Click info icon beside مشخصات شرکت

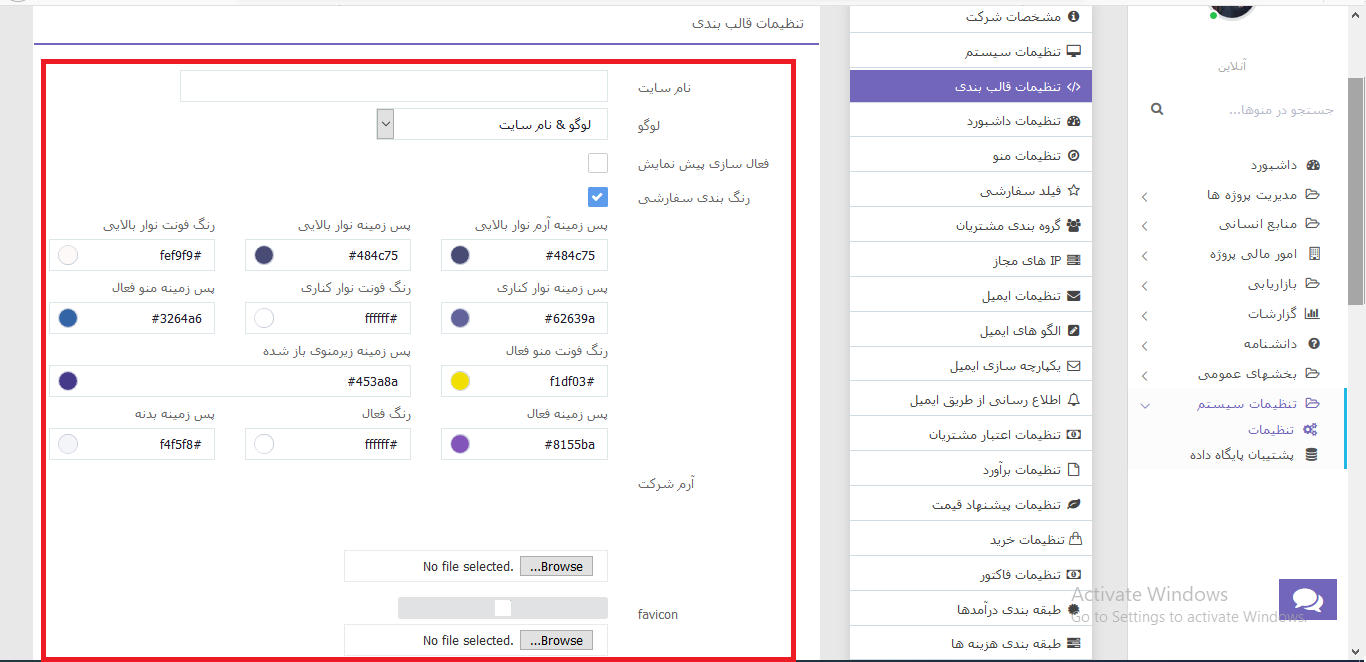(x=1074, y=16)
